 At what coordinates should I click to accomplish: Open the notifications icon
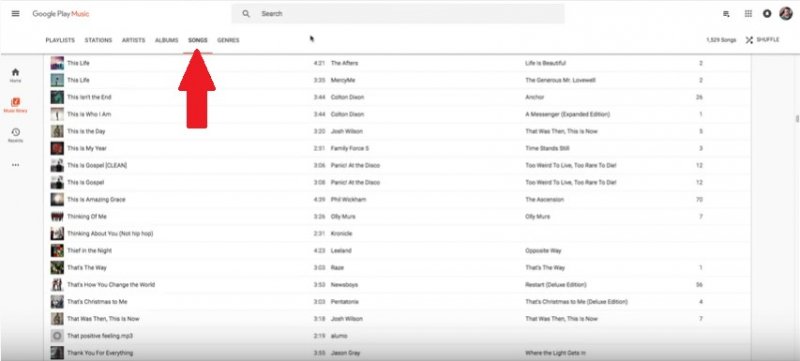point(767,14)
